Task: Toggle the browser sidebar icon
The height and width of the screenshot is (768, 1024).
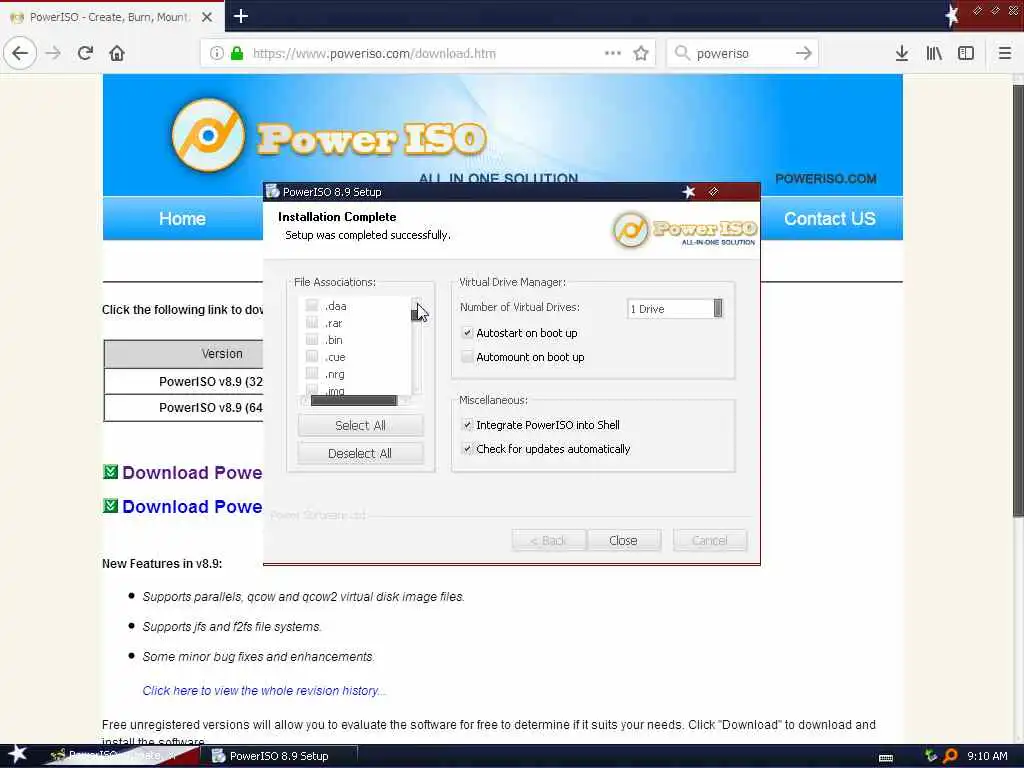Action: click(x=966, y=53)
